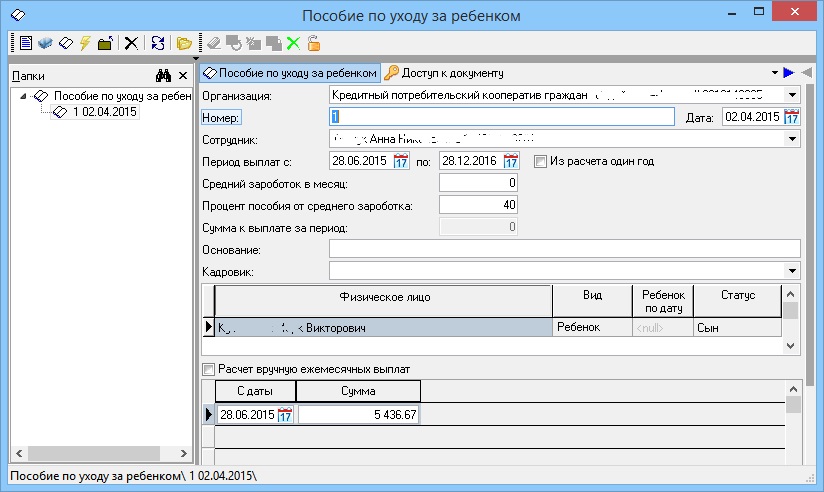This screenshot has width=824, height=492.
Task: Click the Сумма к выплате за период field
Action: tap(478, 227)
